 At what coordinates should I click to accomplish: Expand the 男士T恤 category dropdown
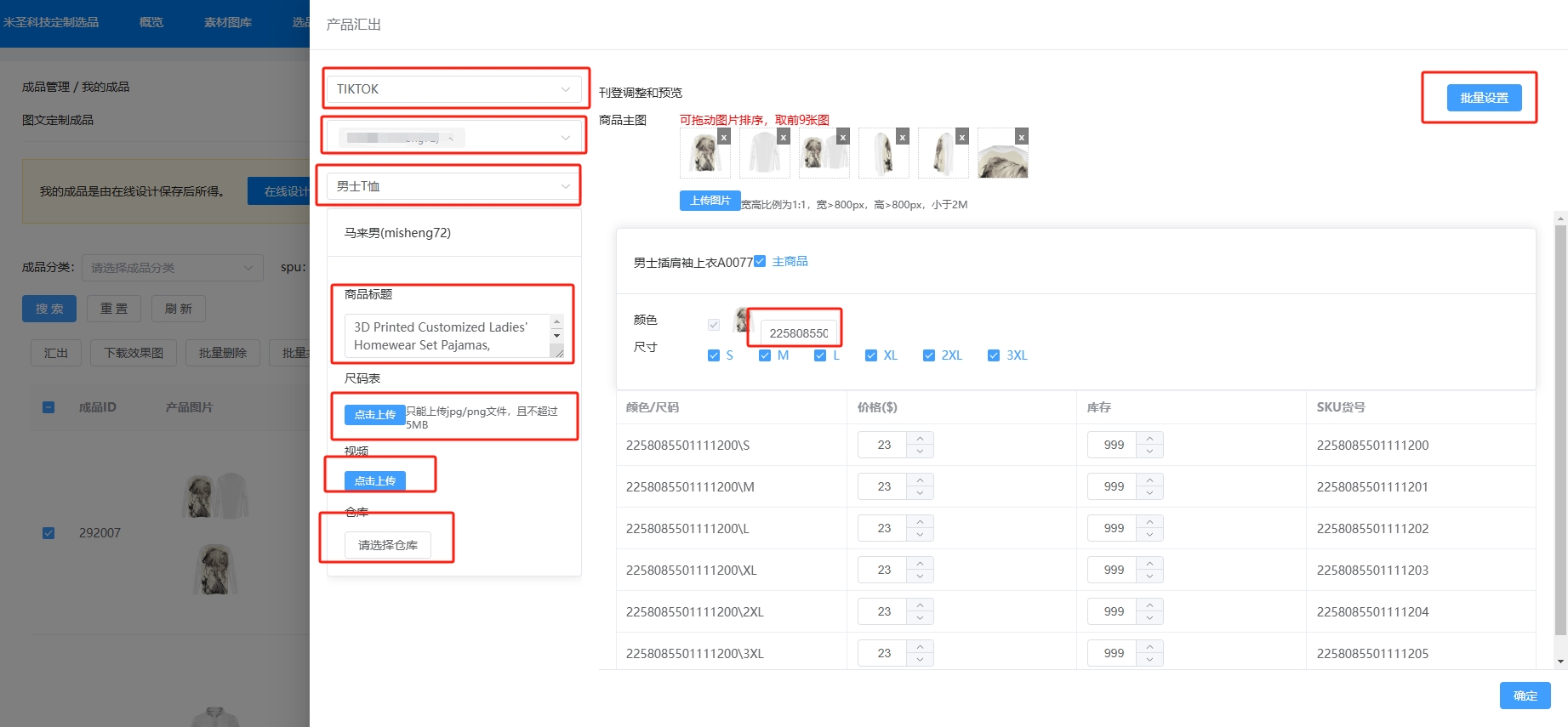click(453, 186)
